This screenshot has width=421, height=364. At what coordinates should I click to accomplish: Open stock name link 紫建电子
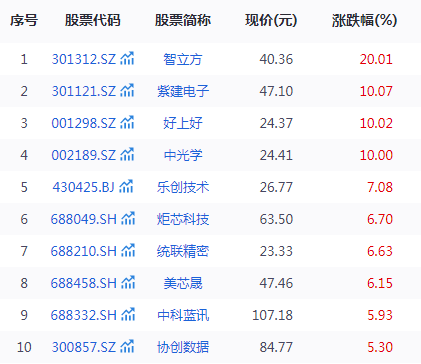[x=183, y=91]
